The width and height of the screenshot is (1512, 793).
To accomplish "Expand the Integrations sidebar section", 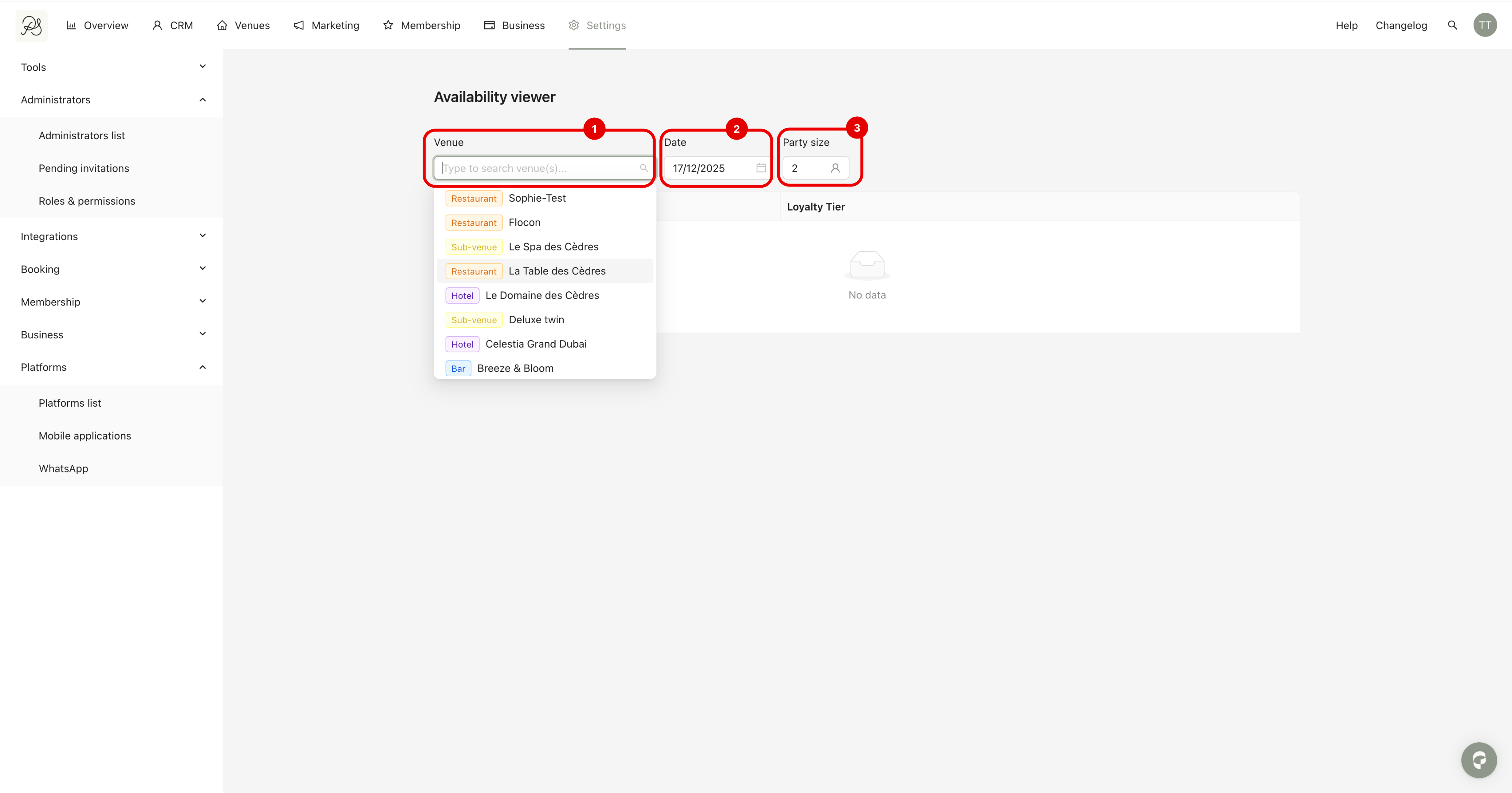I will [202, 236].
